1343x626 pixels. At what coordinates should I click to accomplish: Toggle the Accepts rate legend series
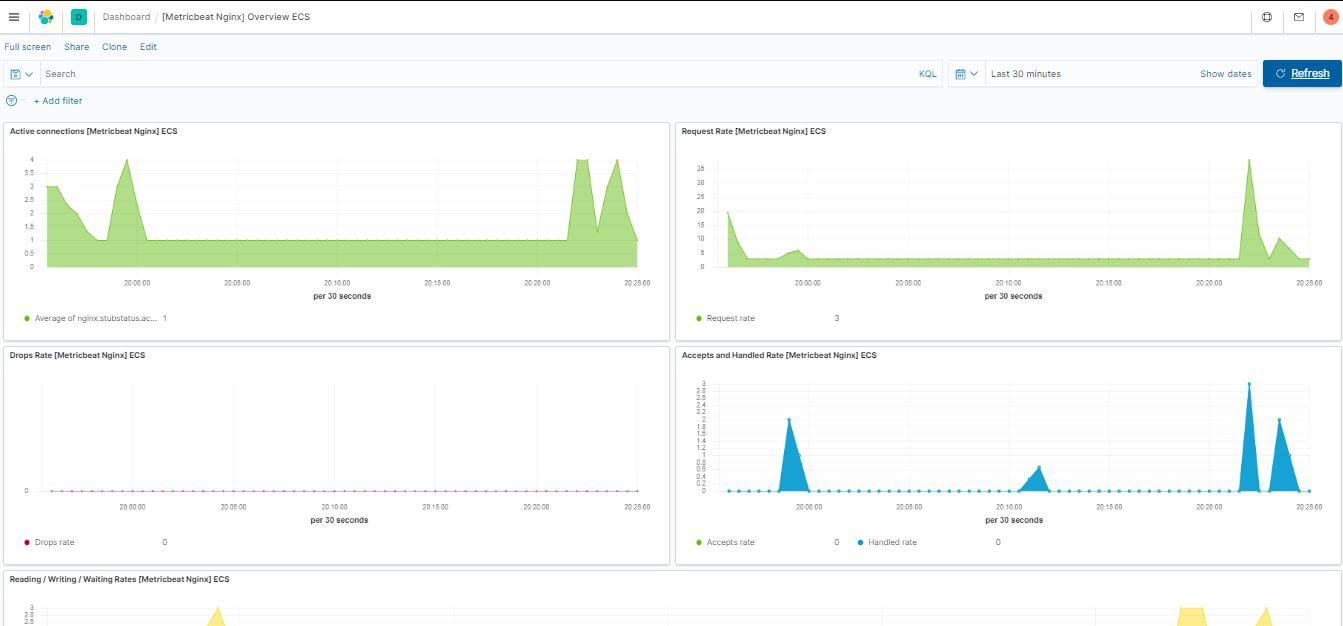tap(730, 542)
